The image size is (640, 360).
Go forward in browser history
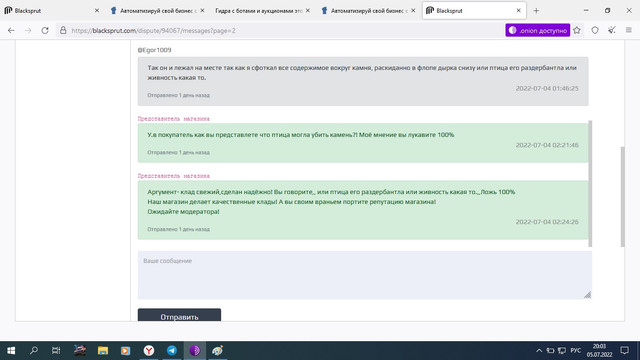coord(28,30)
